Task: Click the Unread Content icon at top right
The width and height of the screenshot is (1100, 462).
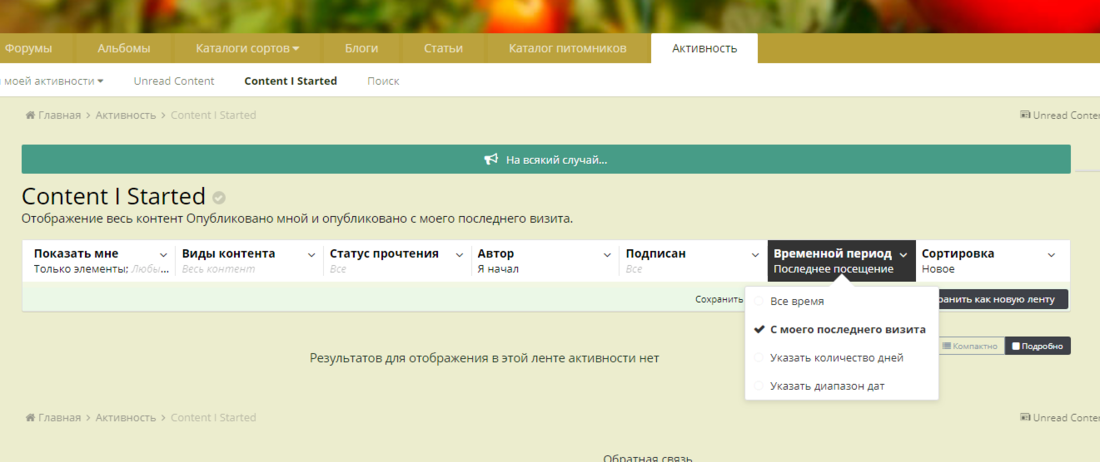Action: click(1025, 115)
